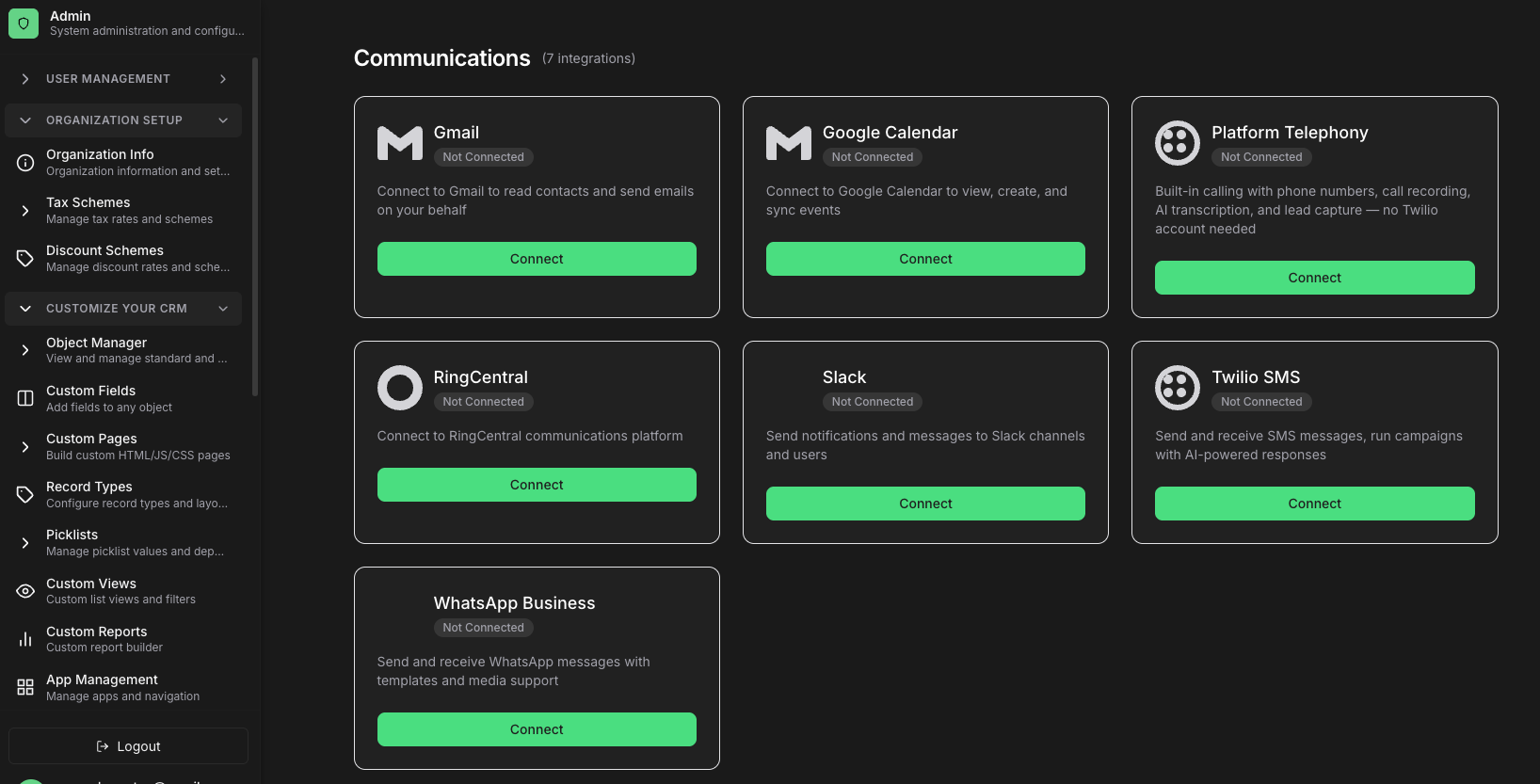Select the Discount Schemes tag icon
1540x784 pixels.
pos(25,258)
